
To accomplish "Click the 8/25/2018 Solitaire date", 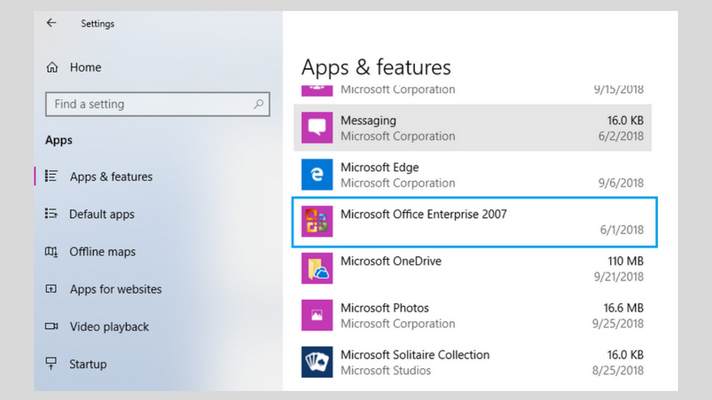I will (x=618, y=370).
